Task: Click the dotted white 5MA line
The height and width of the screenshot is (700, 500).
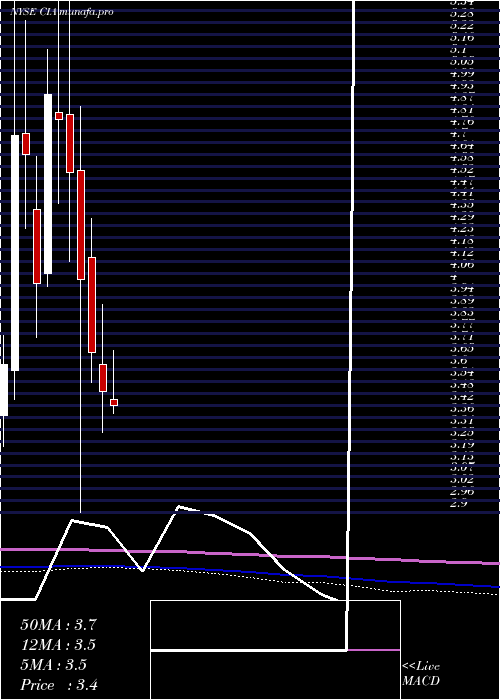Action: 250,577
